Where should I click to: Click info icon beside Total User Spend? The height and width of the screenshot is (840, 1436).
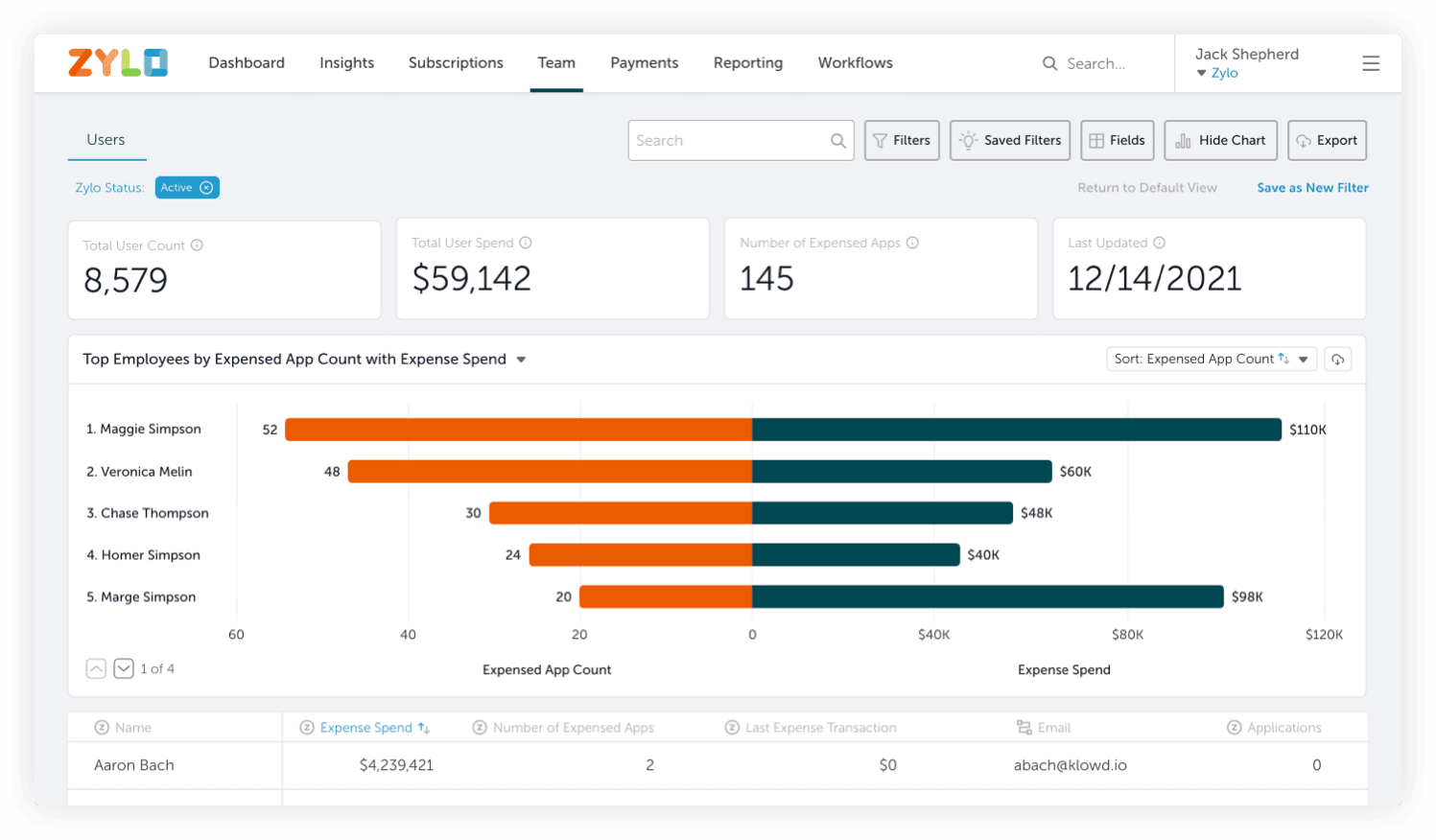click(x=526, y=243)
